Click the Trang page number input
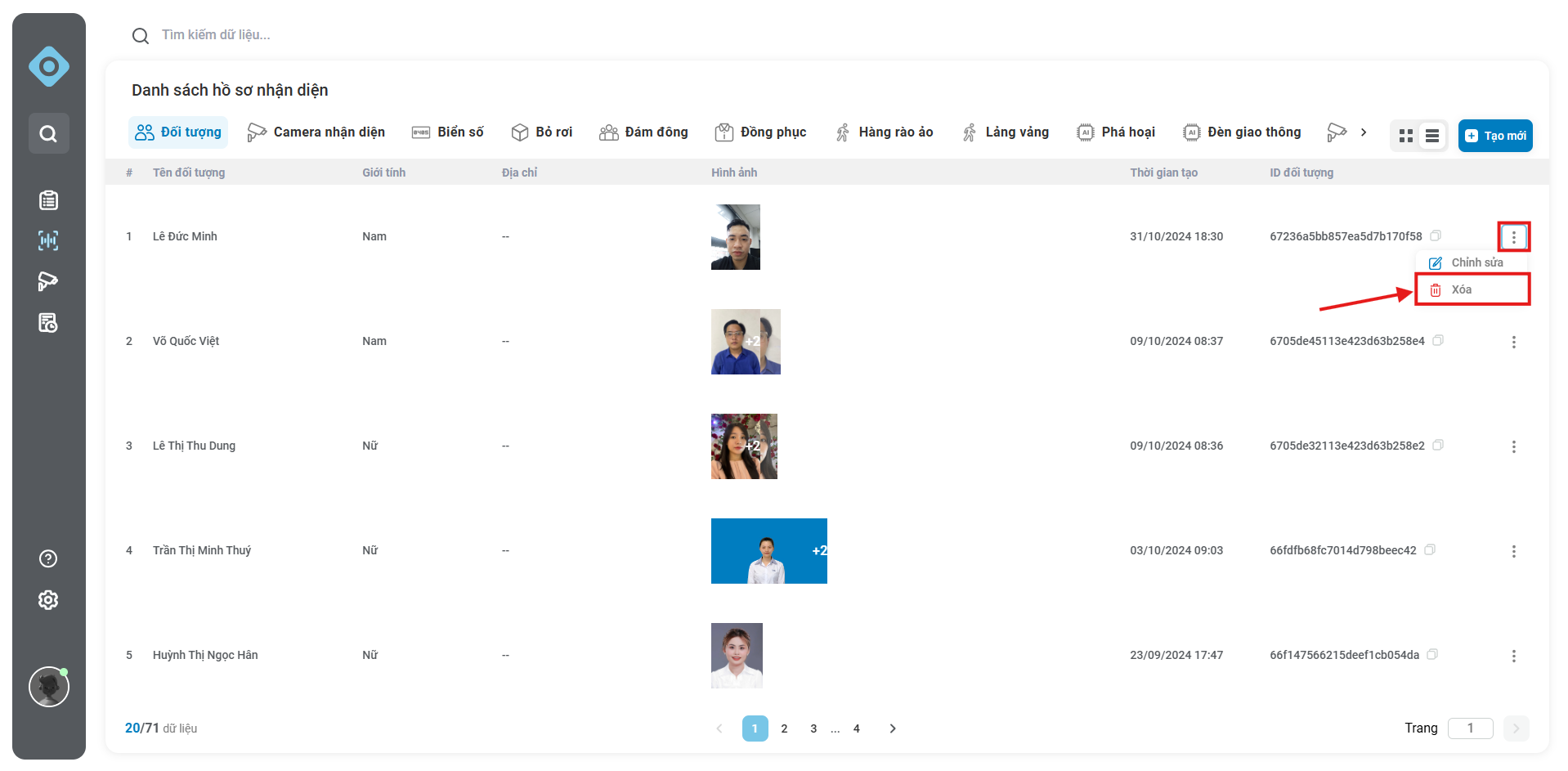Viewport: 1568px width, 771px height. tap(1470, 728)
